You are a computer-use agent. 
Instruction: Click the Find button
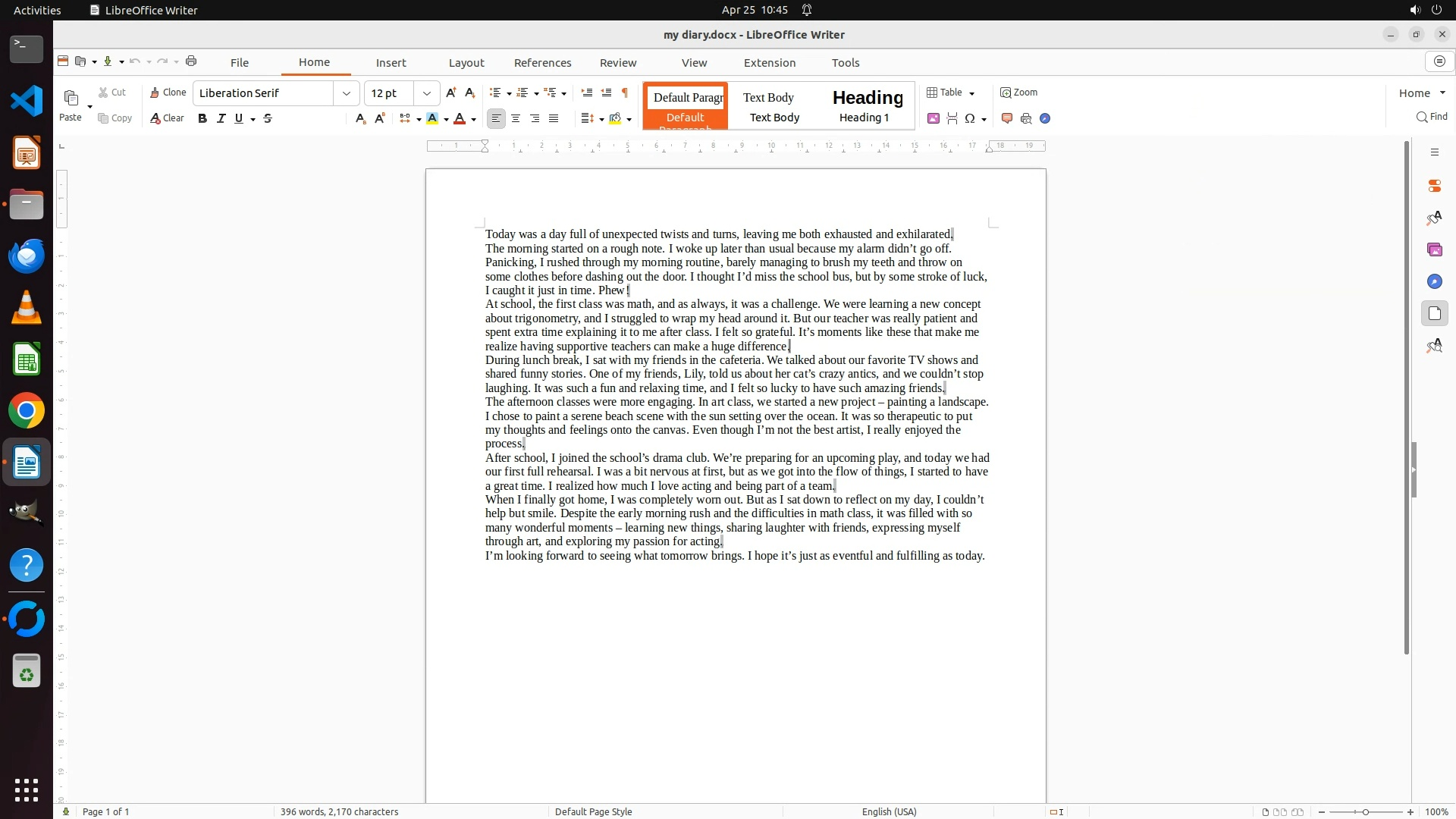coord(1432,117)
